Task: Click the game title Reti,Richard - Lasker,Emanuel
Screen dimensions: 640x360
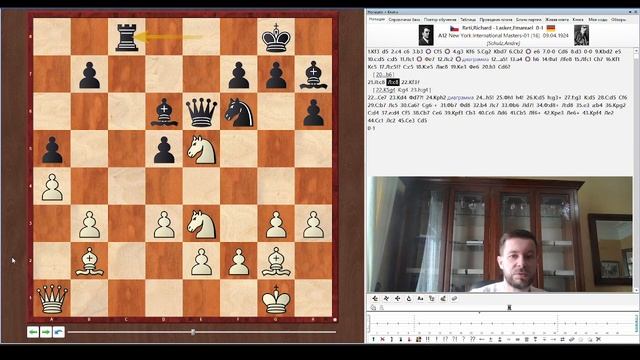Action: click(x=497, y=28)
